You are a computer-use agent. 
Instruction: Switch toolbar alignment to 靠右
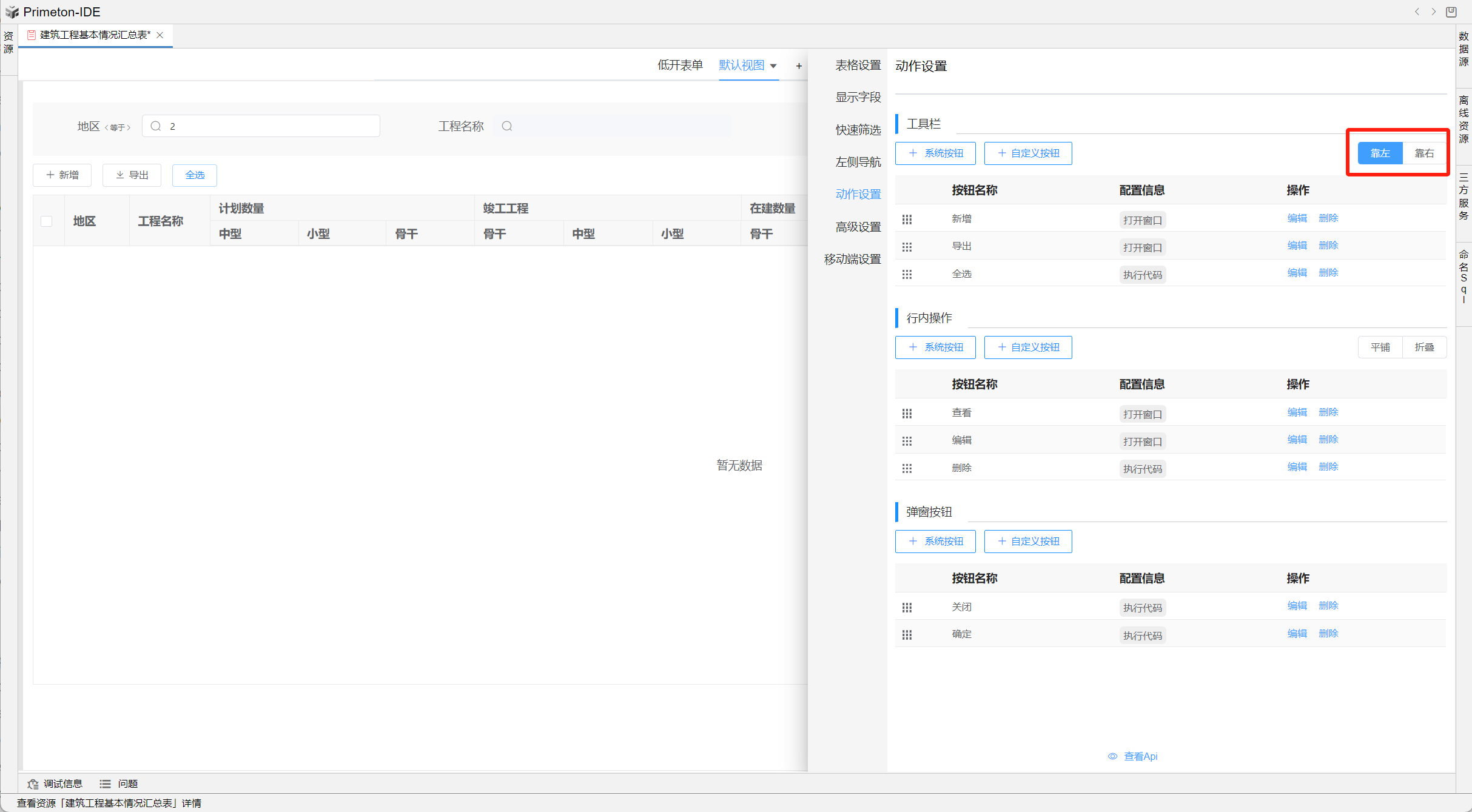1423,153
